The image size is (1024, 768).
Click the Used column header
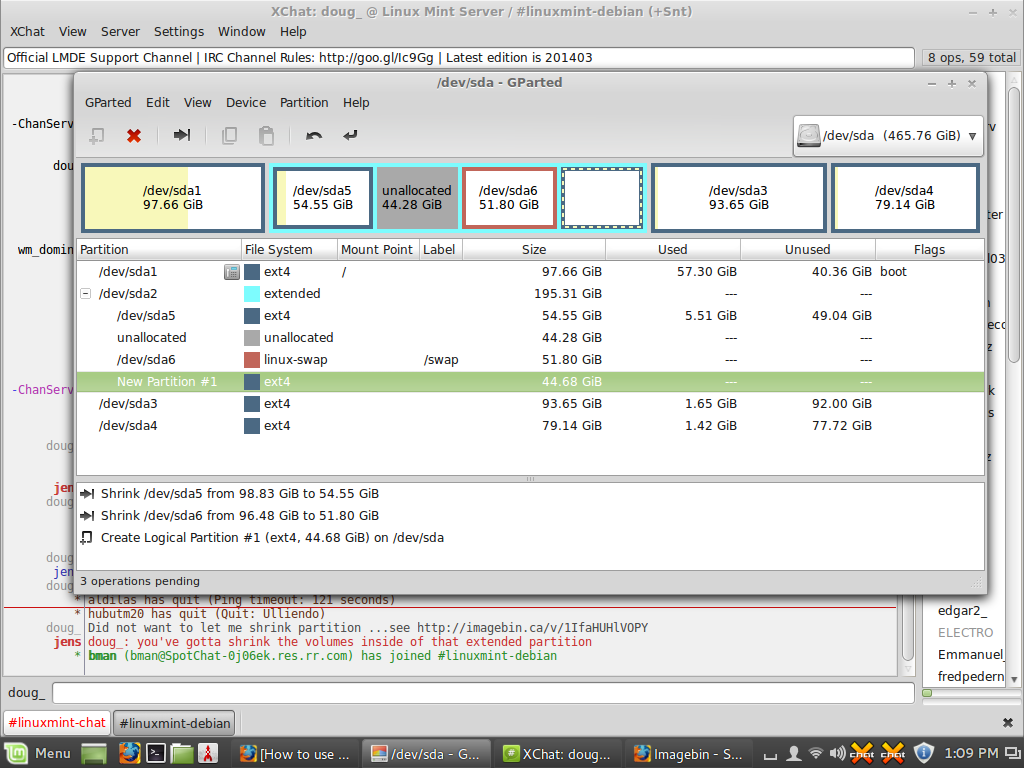[x=673, y=249]
